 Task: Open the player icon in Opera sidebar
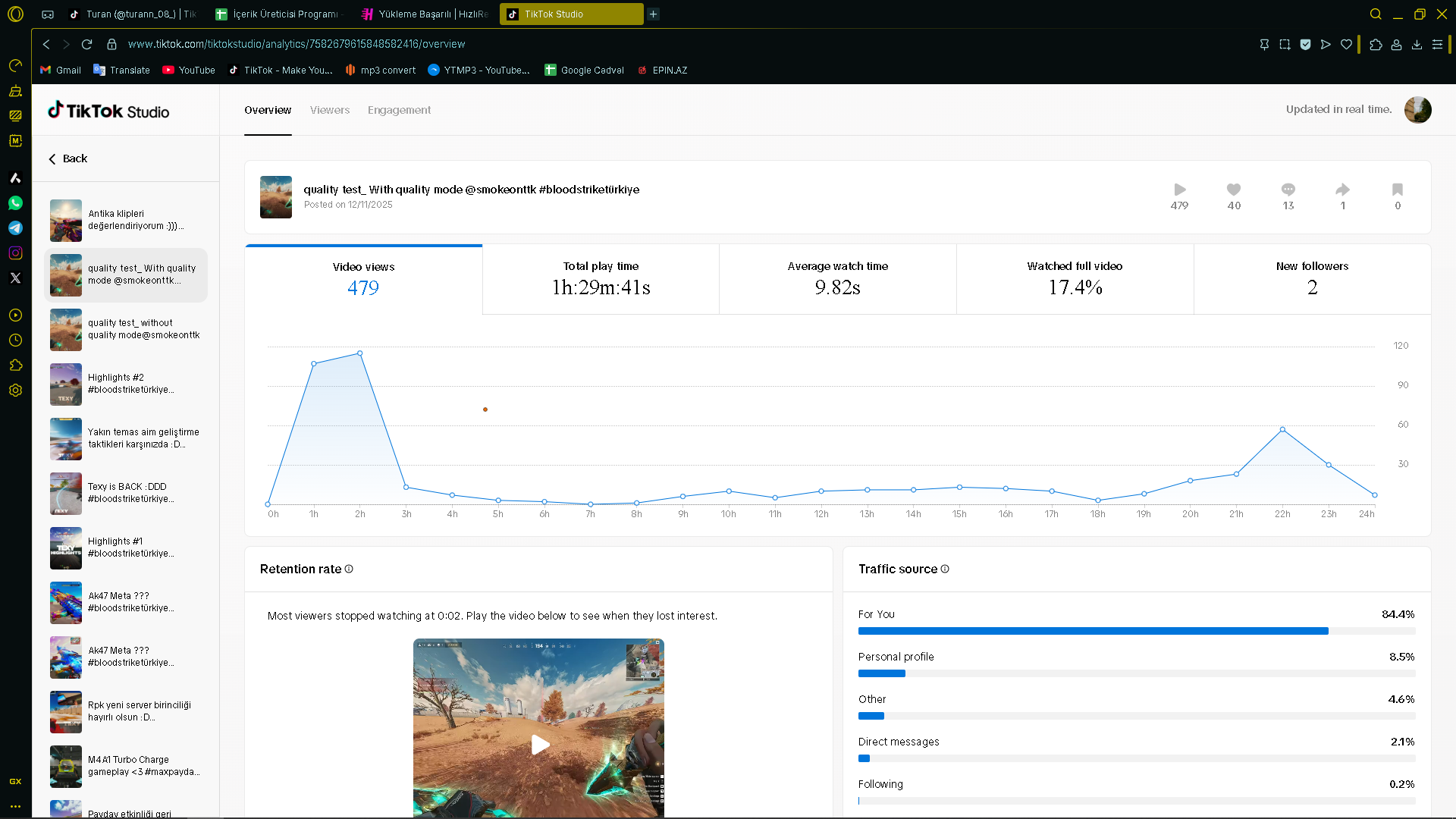[x=15, y=315]
